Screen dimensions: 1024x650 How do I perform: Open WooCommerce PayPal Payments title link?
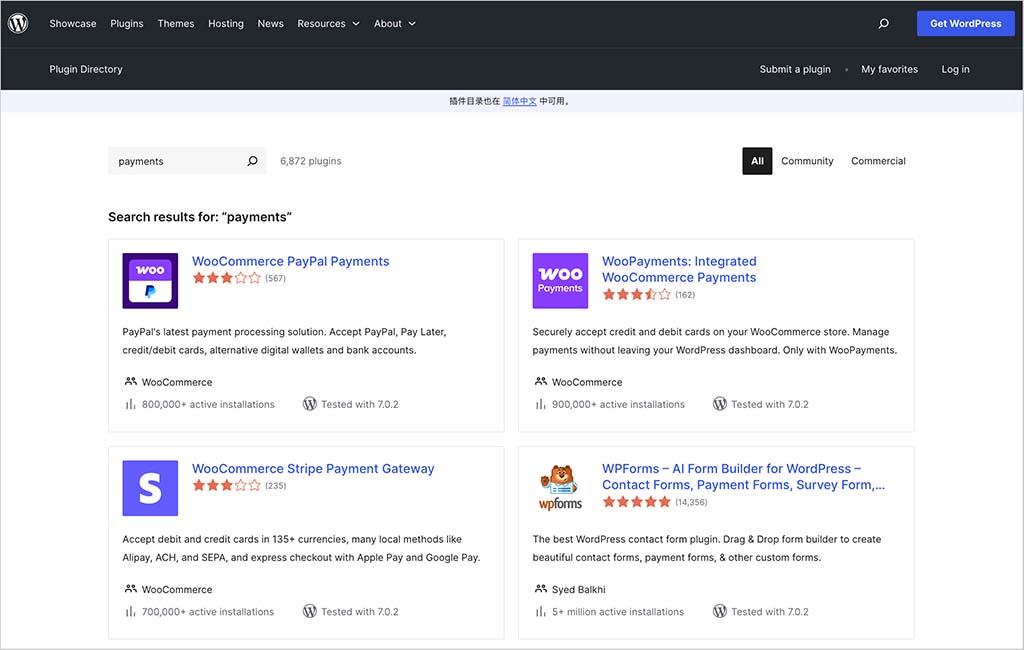(x=291, y=261)
